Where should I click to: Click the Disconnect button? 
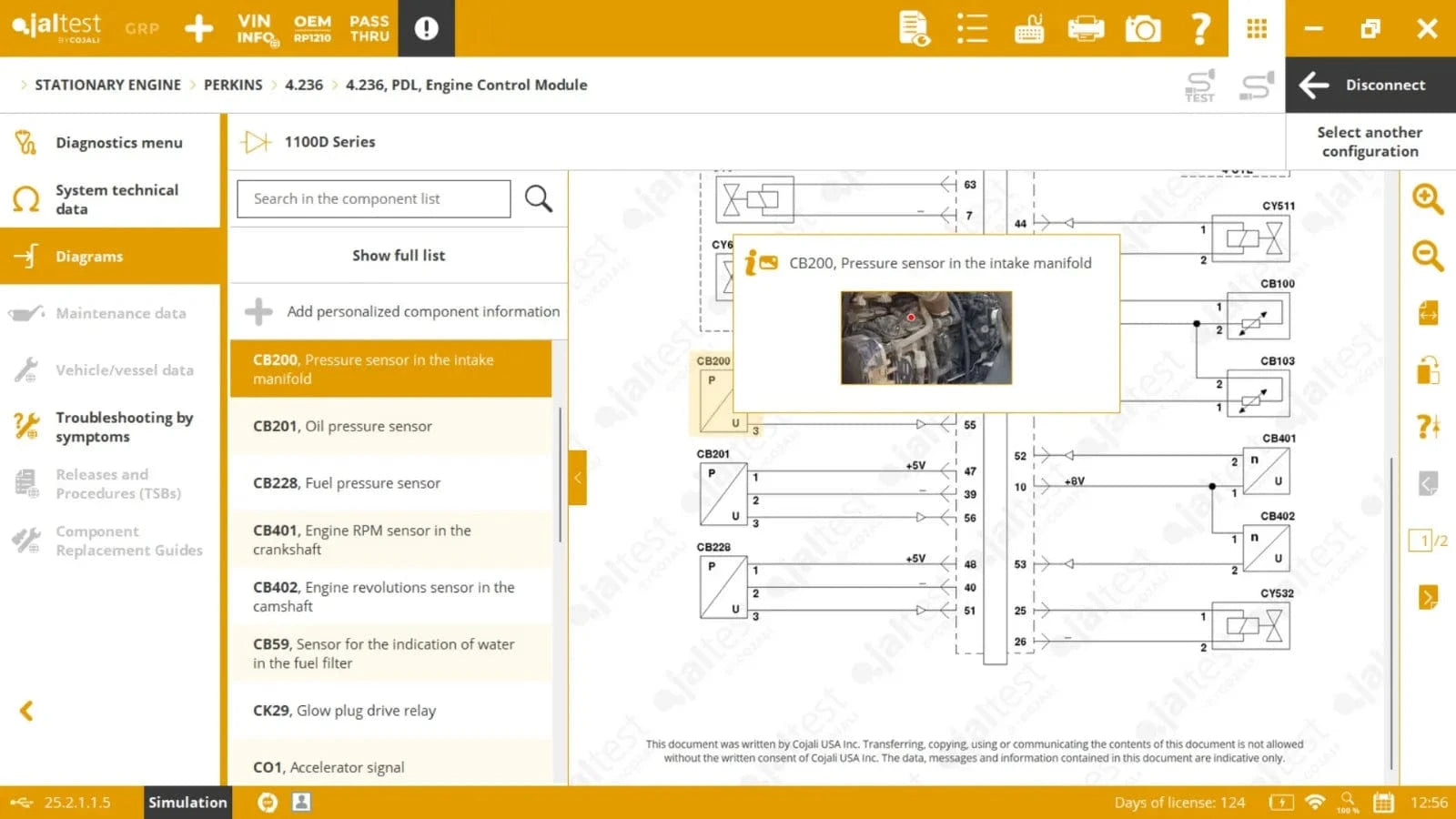(1370, 85)
